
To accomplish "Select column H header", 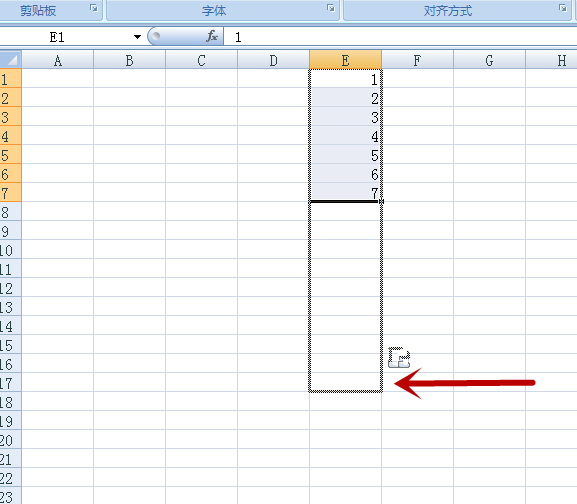I will coord(551,60).
